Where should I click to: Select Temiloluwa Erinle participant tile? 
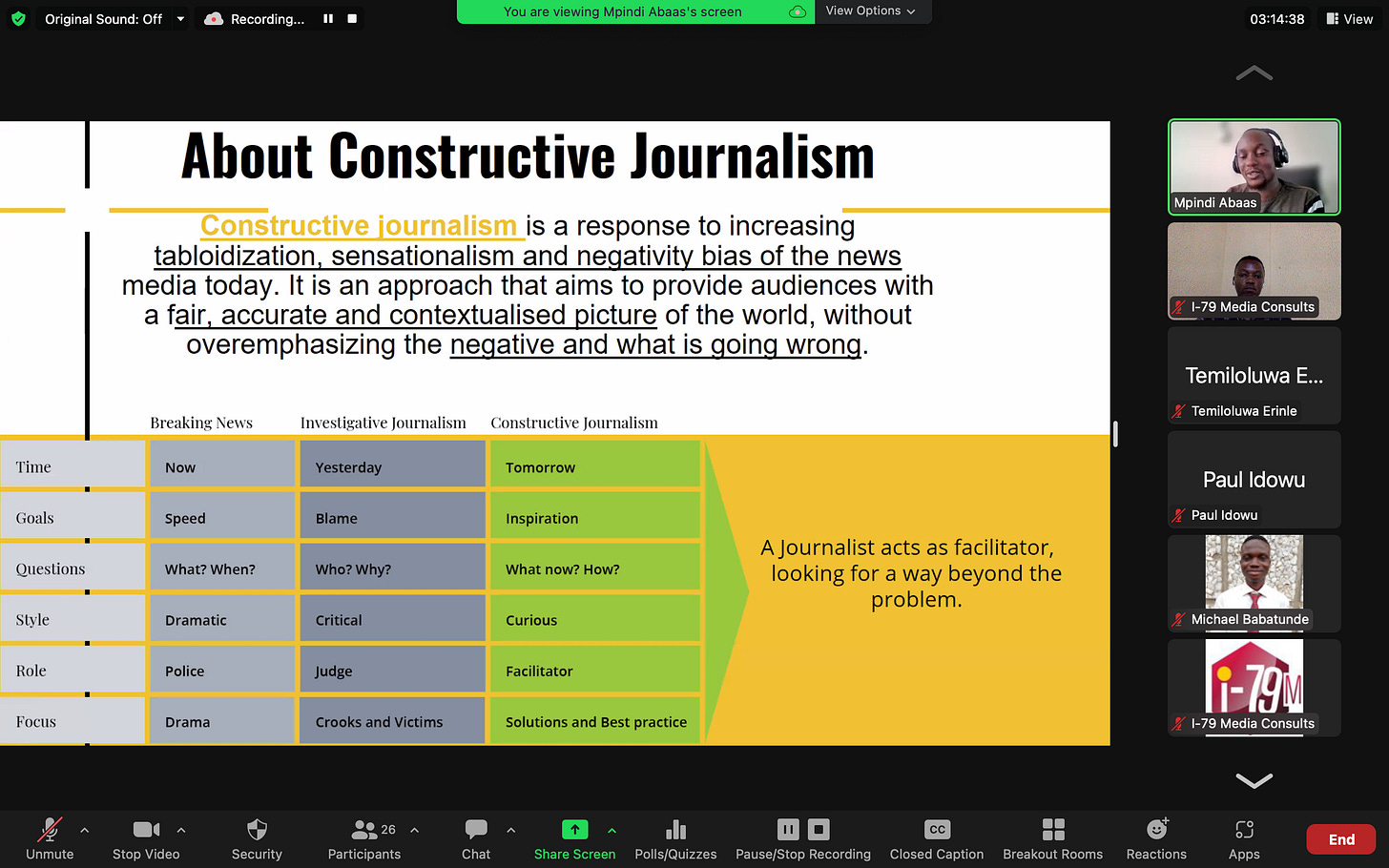tap(1254, 375)
